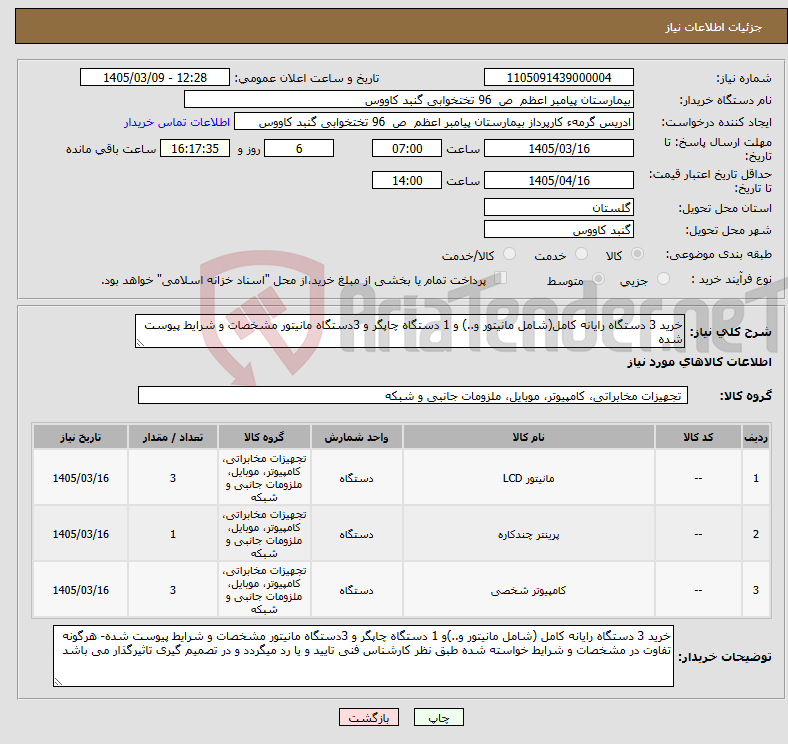
Task: Click the remaining days field showing 6
Action: point(299,148)
